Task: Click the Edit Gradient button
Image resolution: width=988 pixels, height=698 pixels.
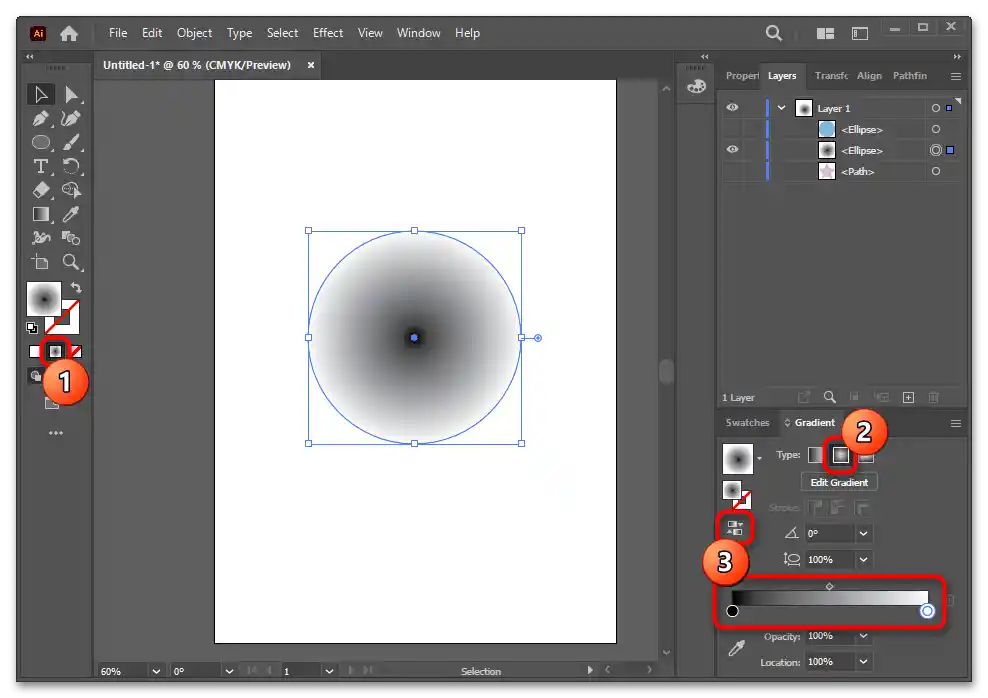Action: pos(838,482)
